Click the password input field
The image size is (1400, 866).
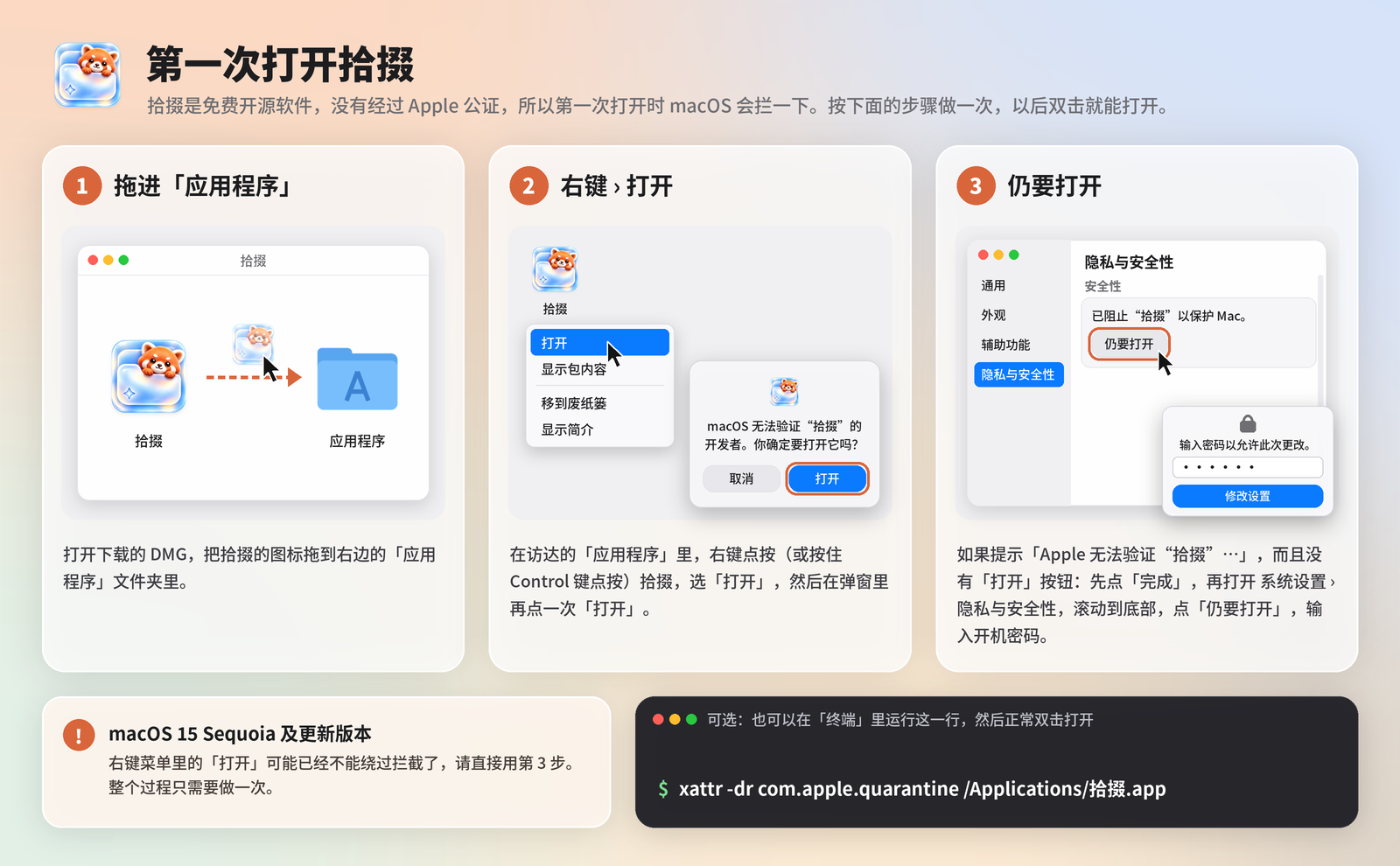tap(1248, 467)
